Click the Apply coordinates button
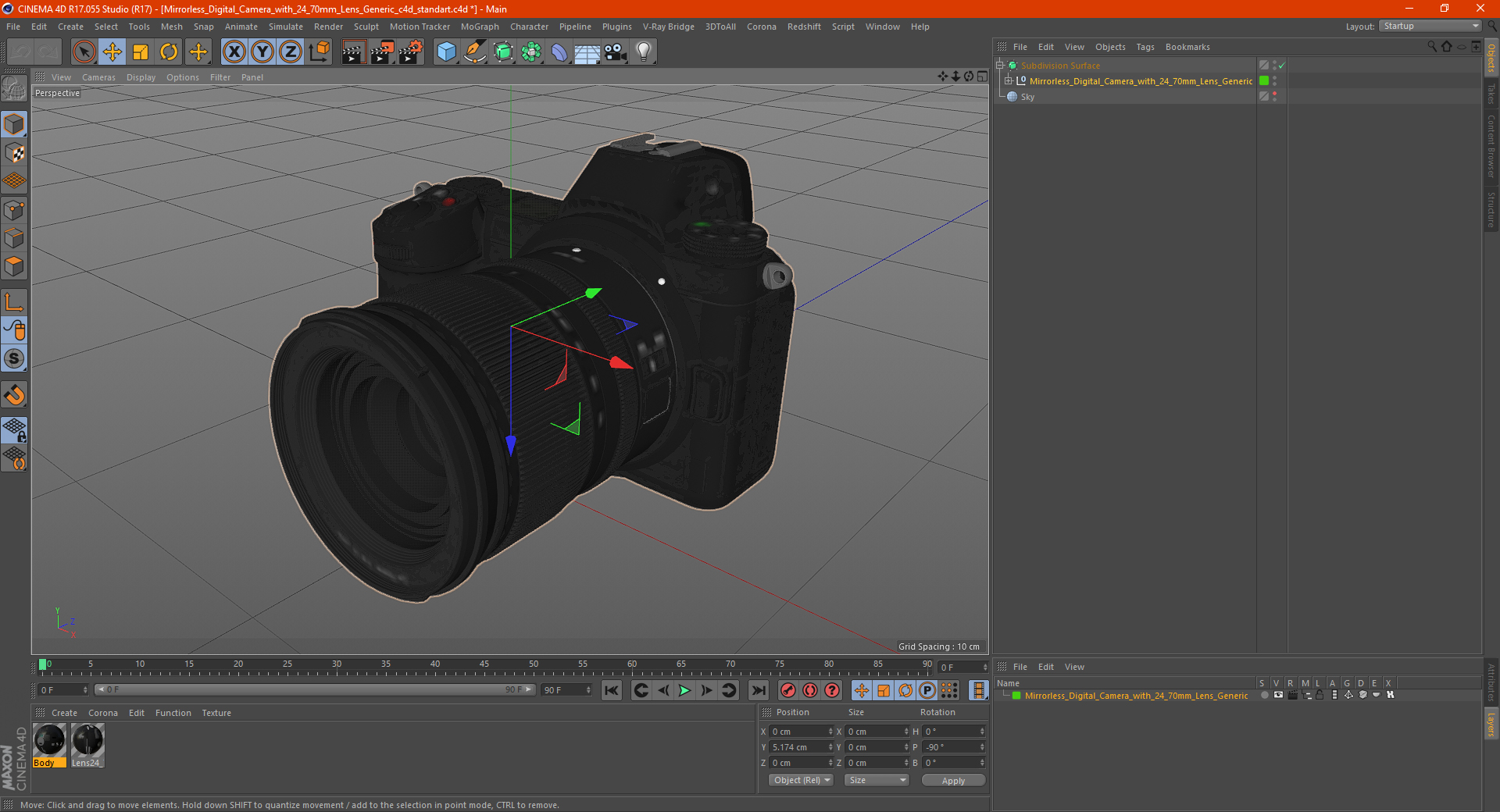Screen dimensions: 1500x812 (x=953, y=781)
